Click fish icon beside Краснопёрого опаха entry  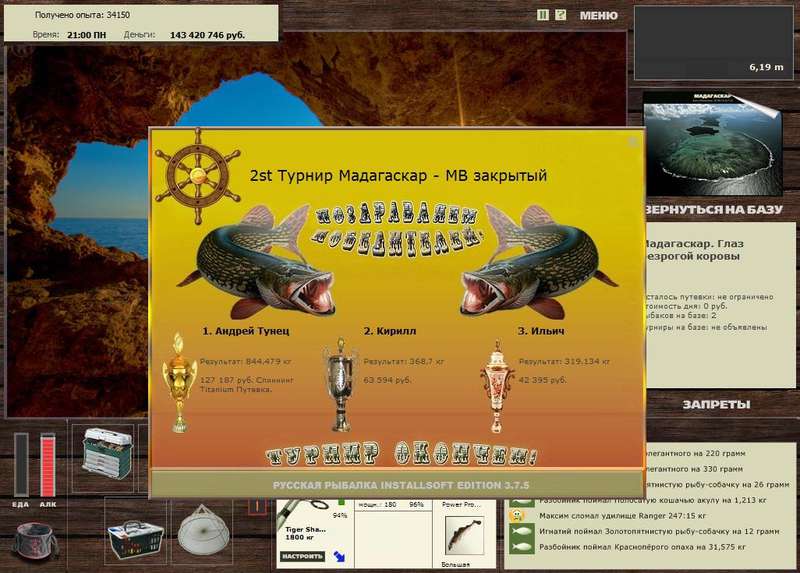521,547
